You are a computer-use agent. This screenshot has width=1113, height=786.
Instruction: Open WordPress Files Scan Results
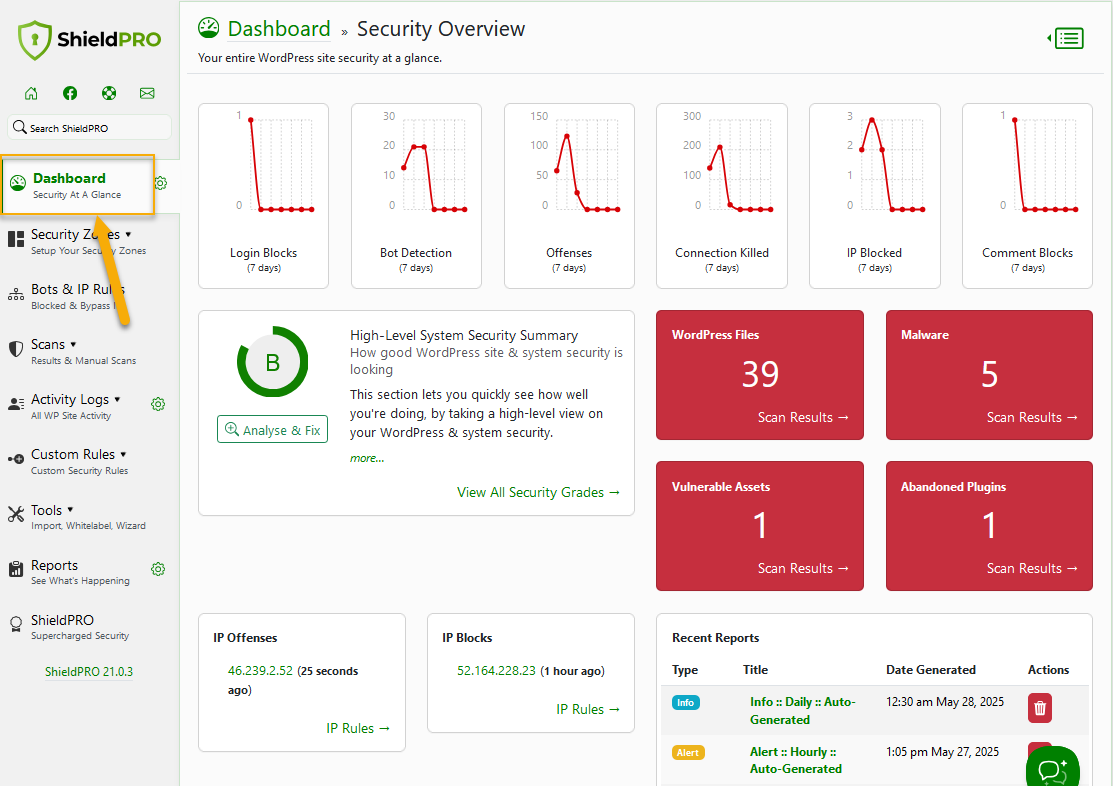[x=803, y=417]
